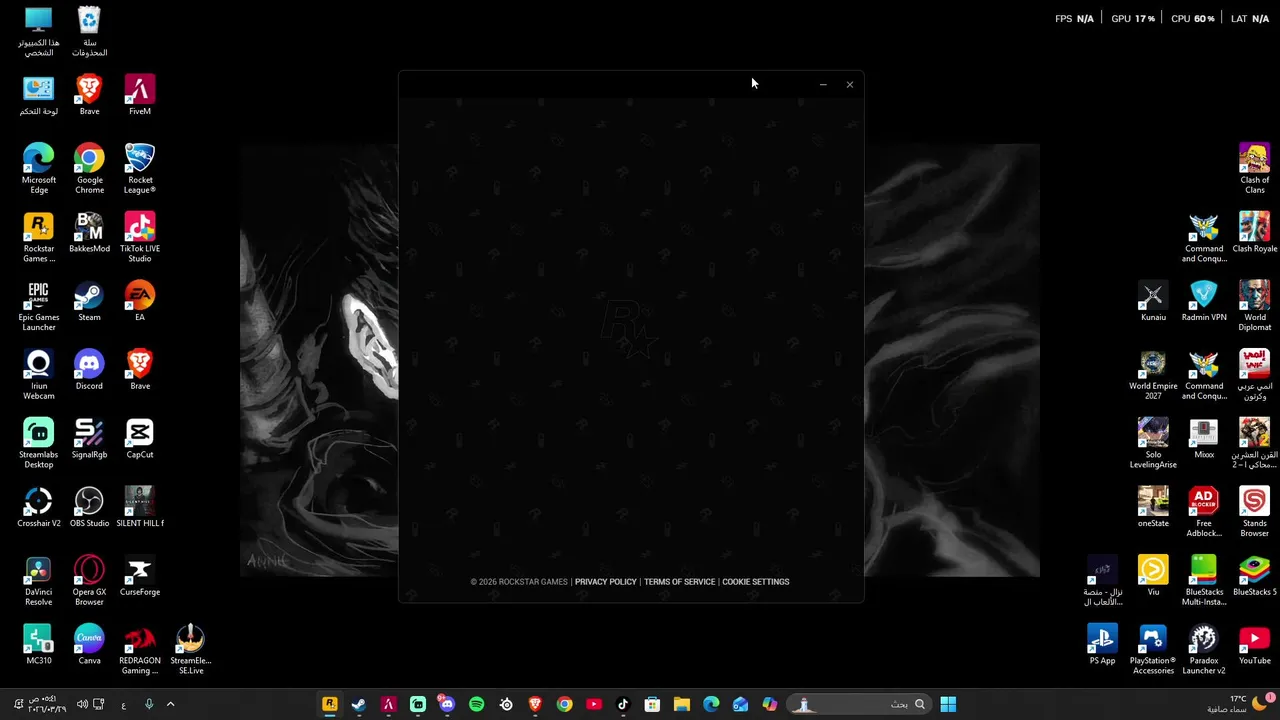Click Spotify in the taskbar

coord(476,704)
